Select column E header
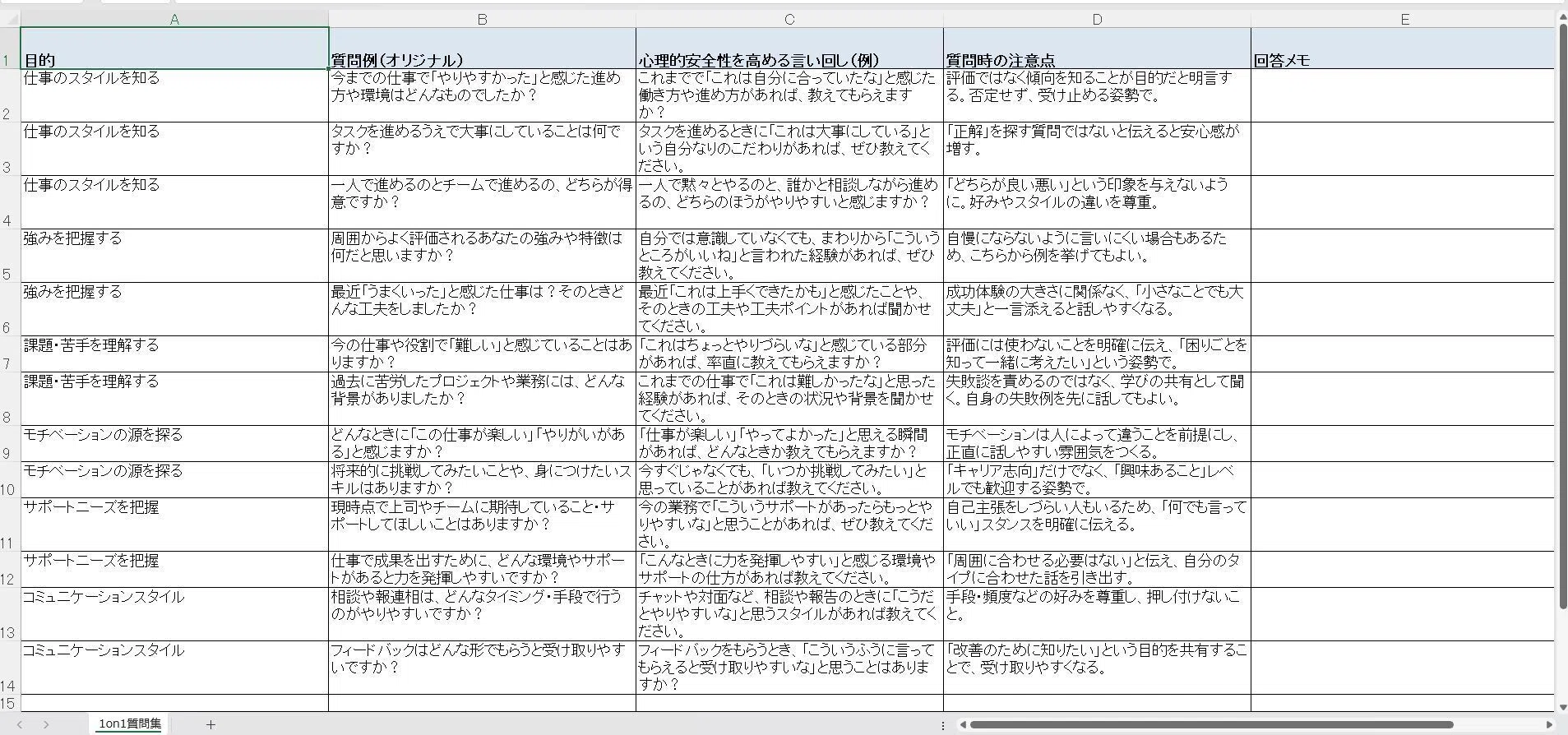1568x735 pixels. click(x=1404, y=19)
